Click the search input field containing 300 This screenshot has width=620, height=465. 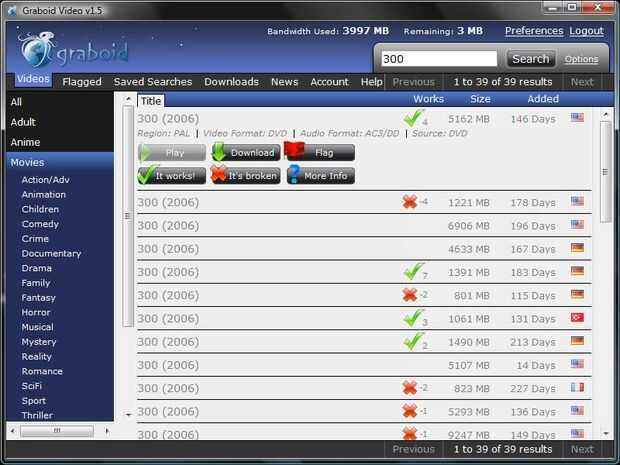[x=439, y=59]
